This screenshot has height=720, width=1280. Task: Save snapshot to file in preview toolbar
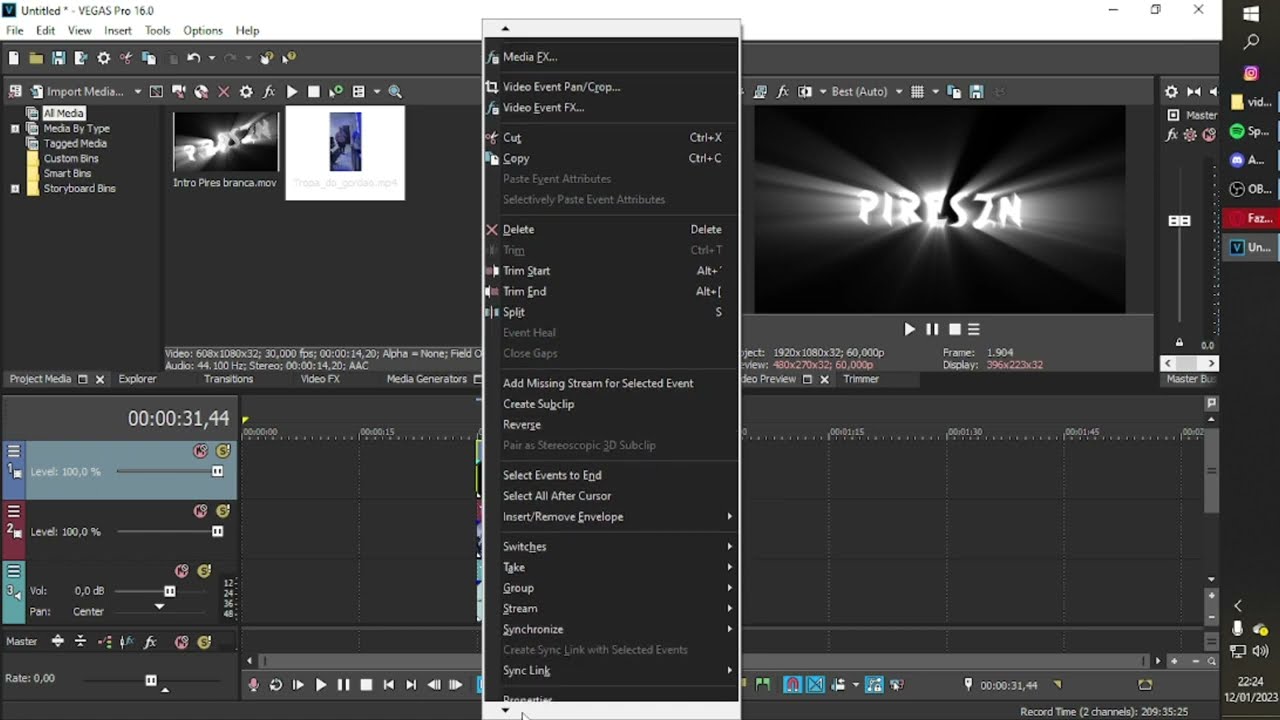click(x=976, y=91)
